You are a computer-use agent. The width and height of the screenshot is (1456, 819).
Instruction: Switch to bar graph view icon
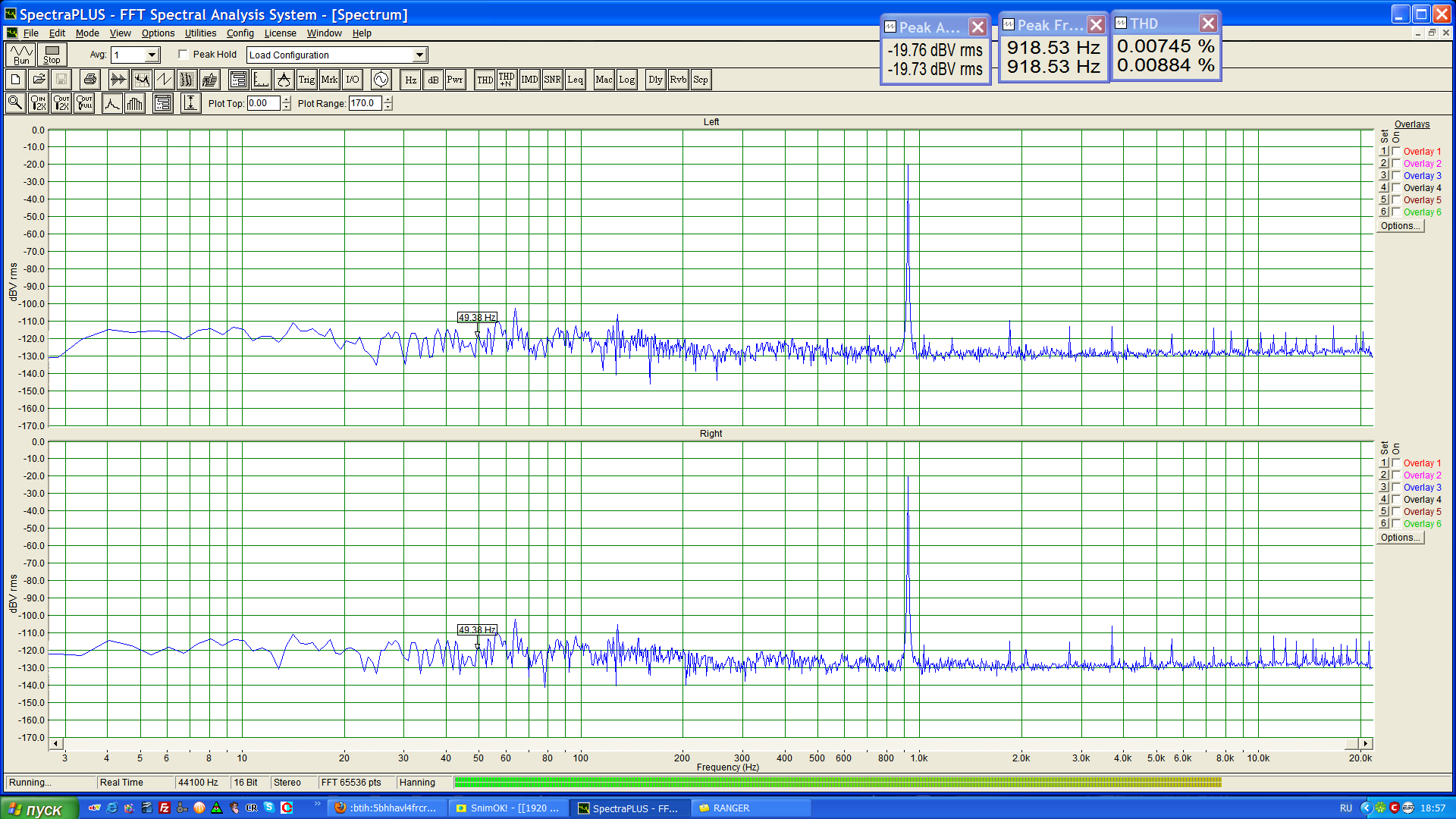point(135,103)
